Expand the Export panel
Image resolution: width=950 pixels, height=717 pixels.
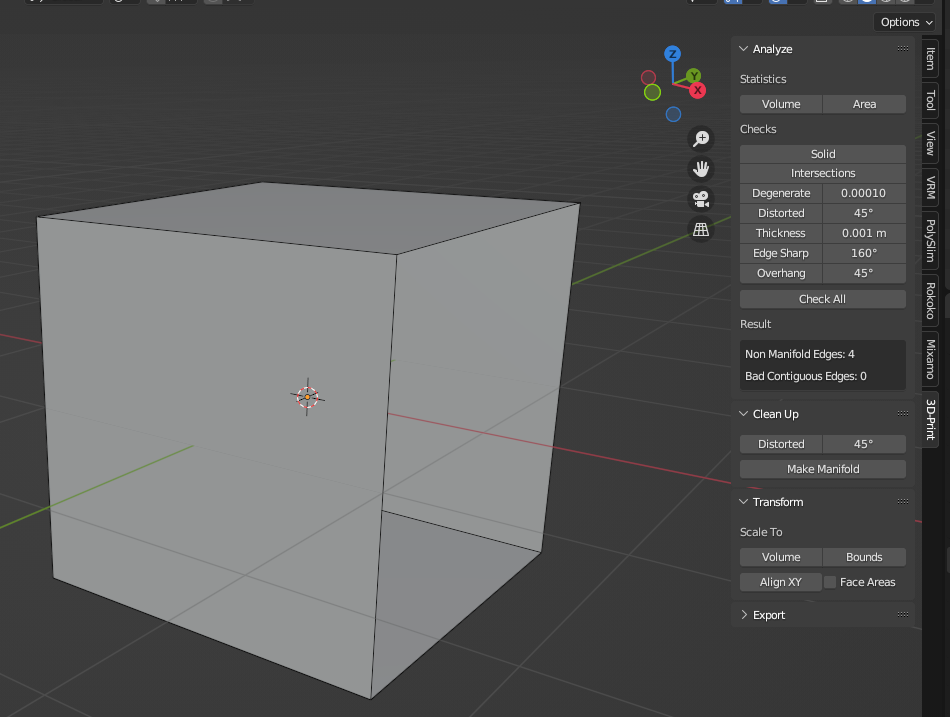tap(743, 615)
